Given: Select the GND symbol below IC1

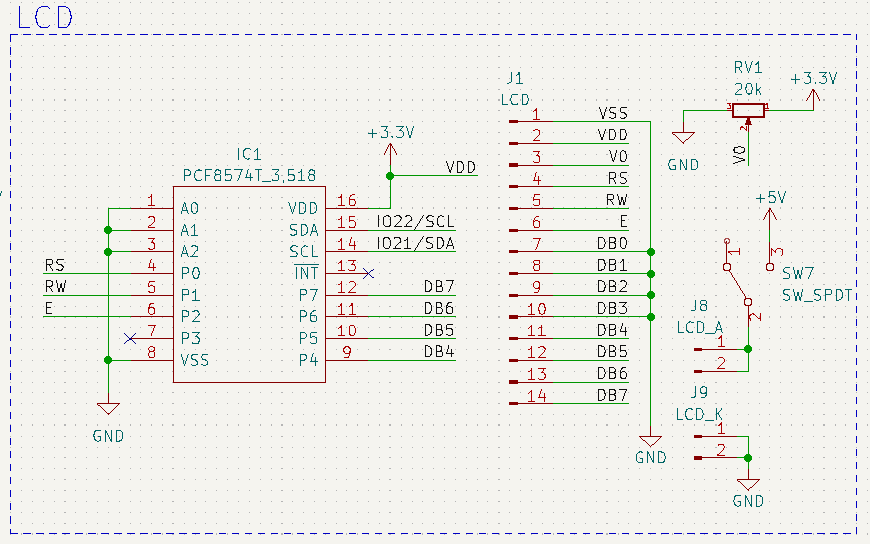Looking at the screenshot, I should click(x=108, y=410).
